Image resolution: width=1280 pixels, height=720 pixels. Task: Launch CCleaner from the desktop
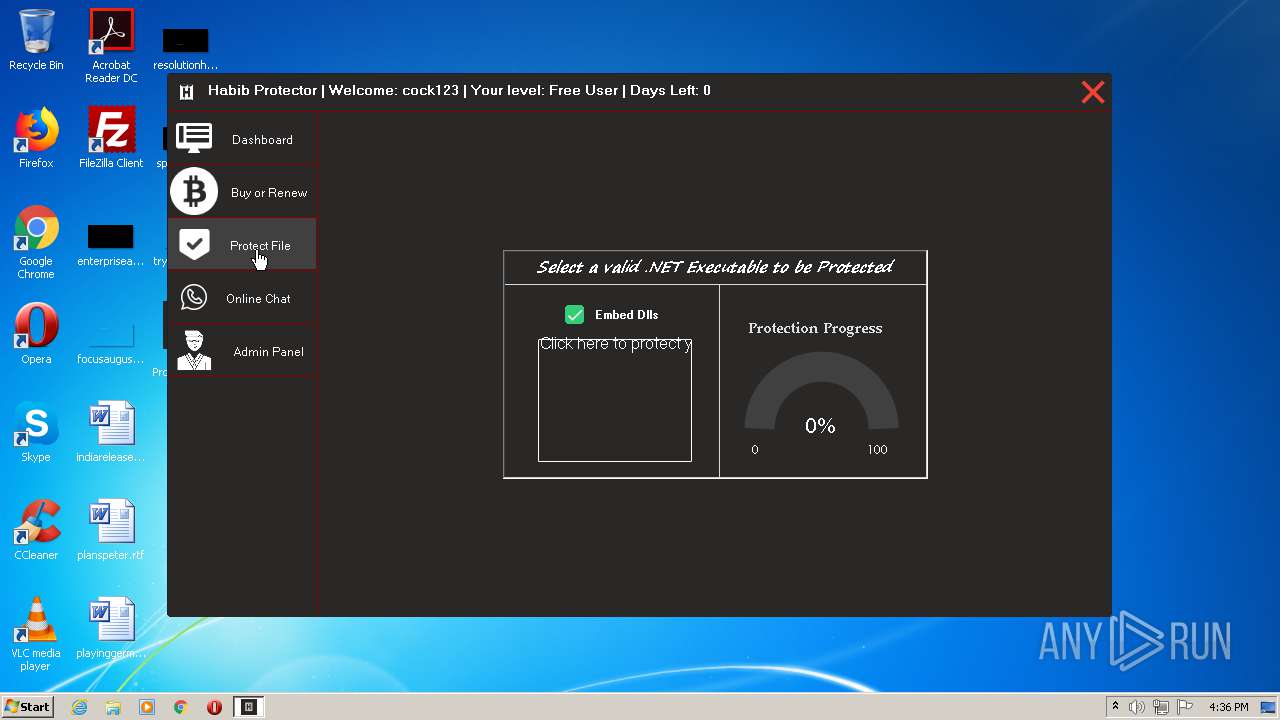[36, 530]
